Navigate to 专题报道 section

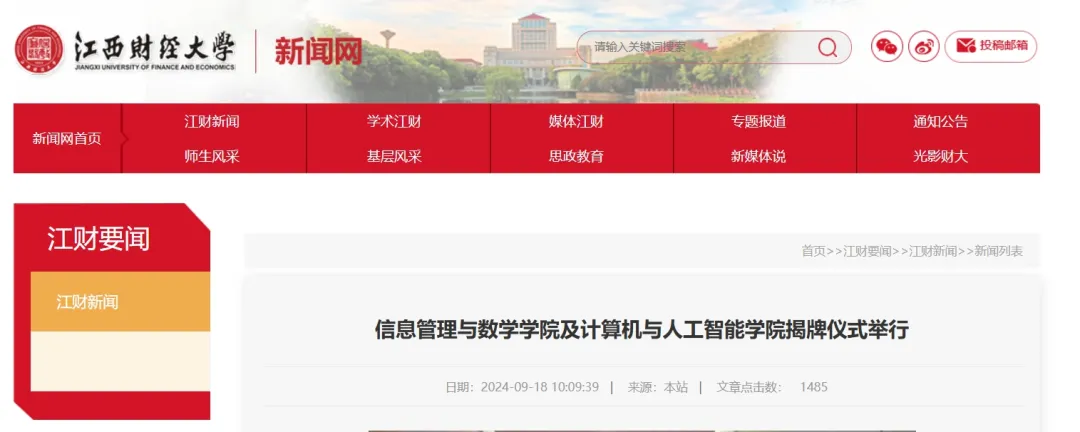[758, 122]
